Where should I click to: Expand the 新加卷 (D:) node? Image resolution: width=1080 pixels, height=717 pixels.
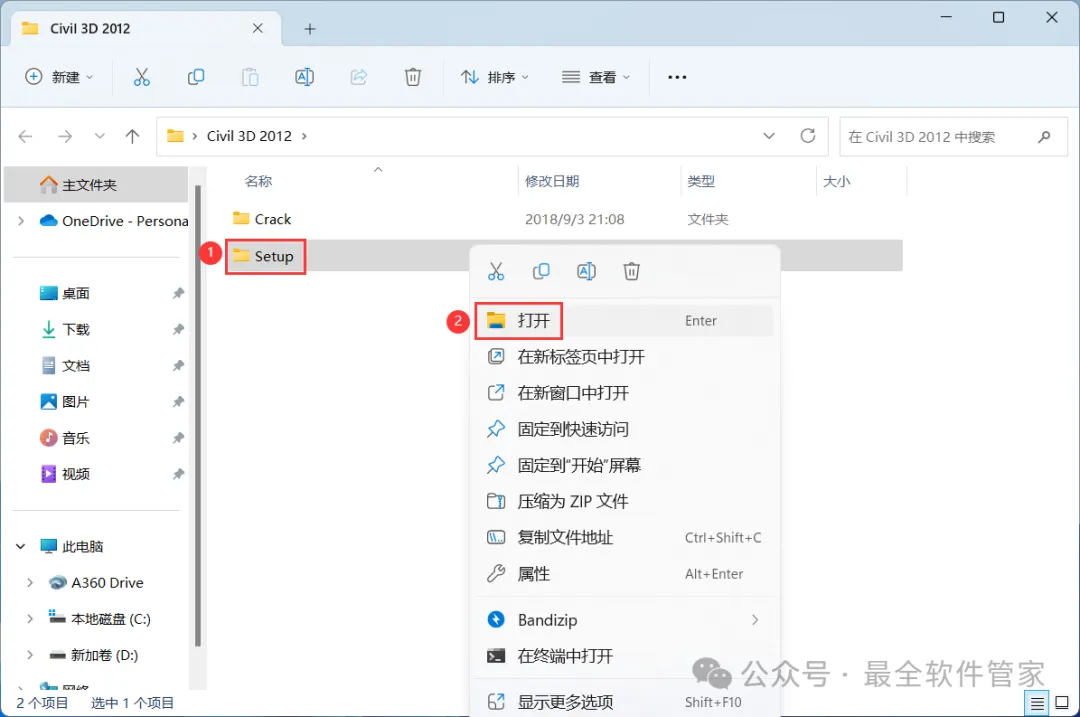[30, 655]
